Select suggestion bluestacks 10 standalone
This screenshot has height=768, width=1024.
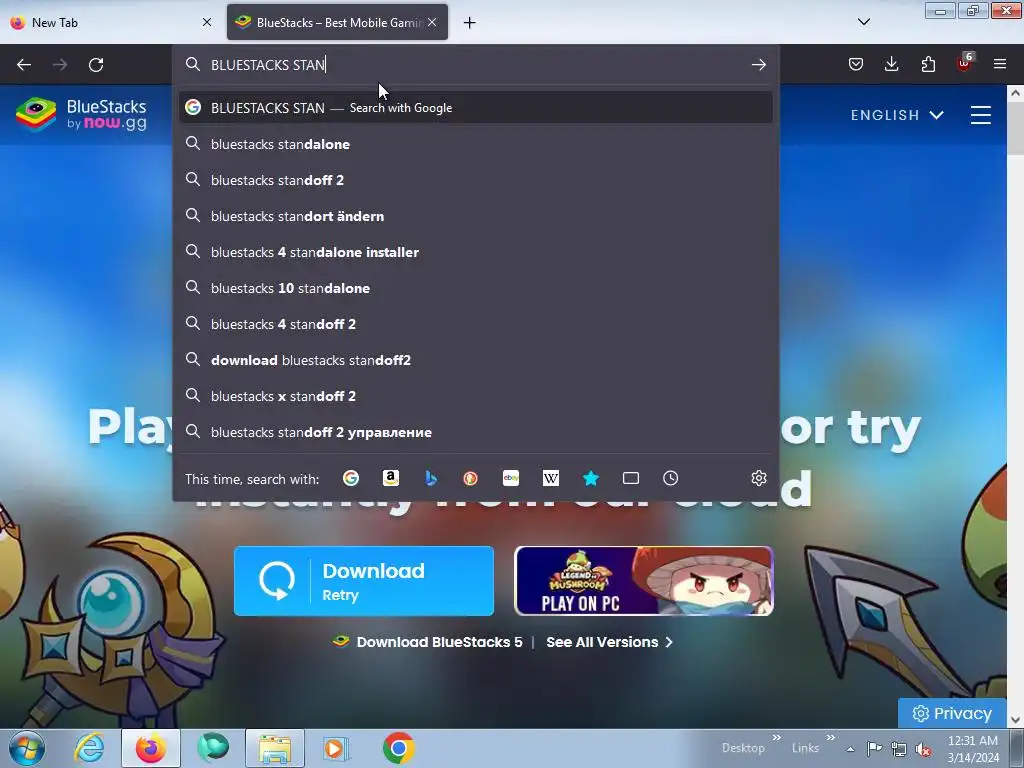(475, 288)
